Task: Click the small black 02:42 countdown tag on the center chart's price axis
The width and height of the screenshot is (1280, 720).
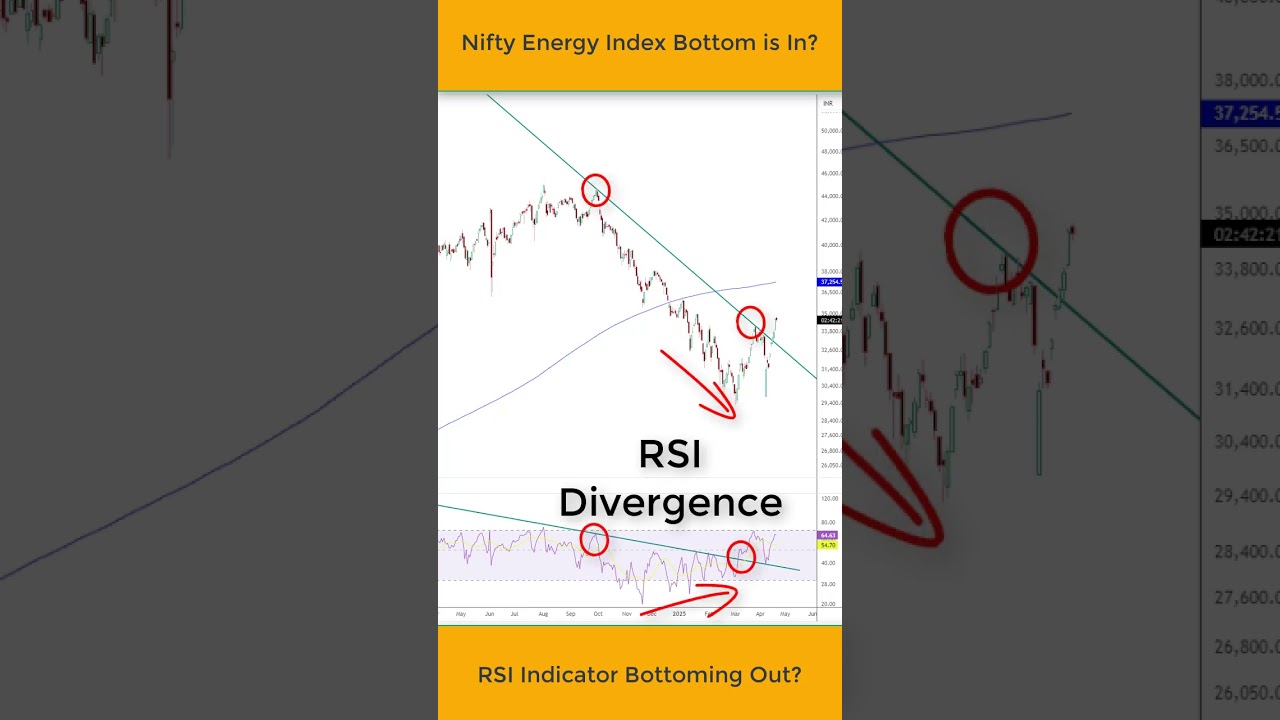Action: coord(830,320)
